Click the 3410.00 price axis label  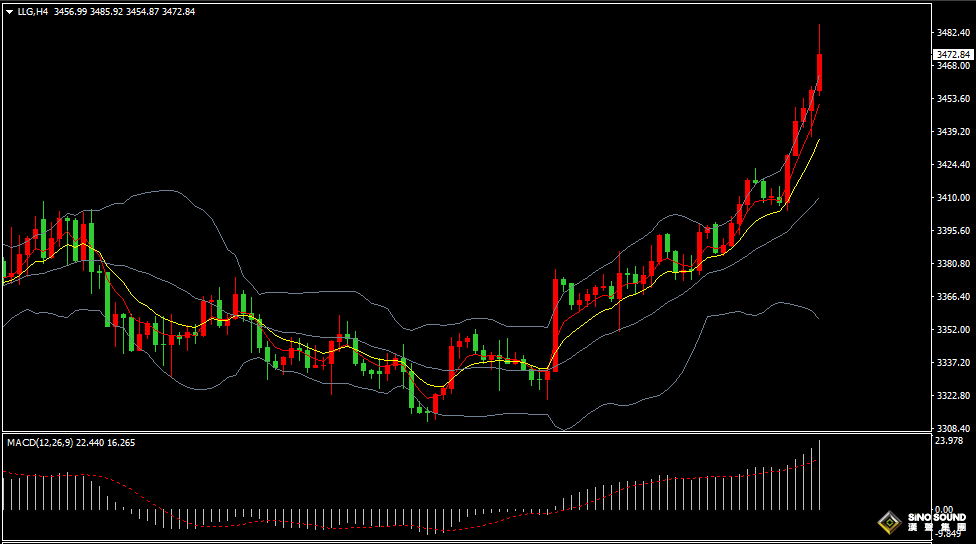pyautogui.click(x=953, y=197)
